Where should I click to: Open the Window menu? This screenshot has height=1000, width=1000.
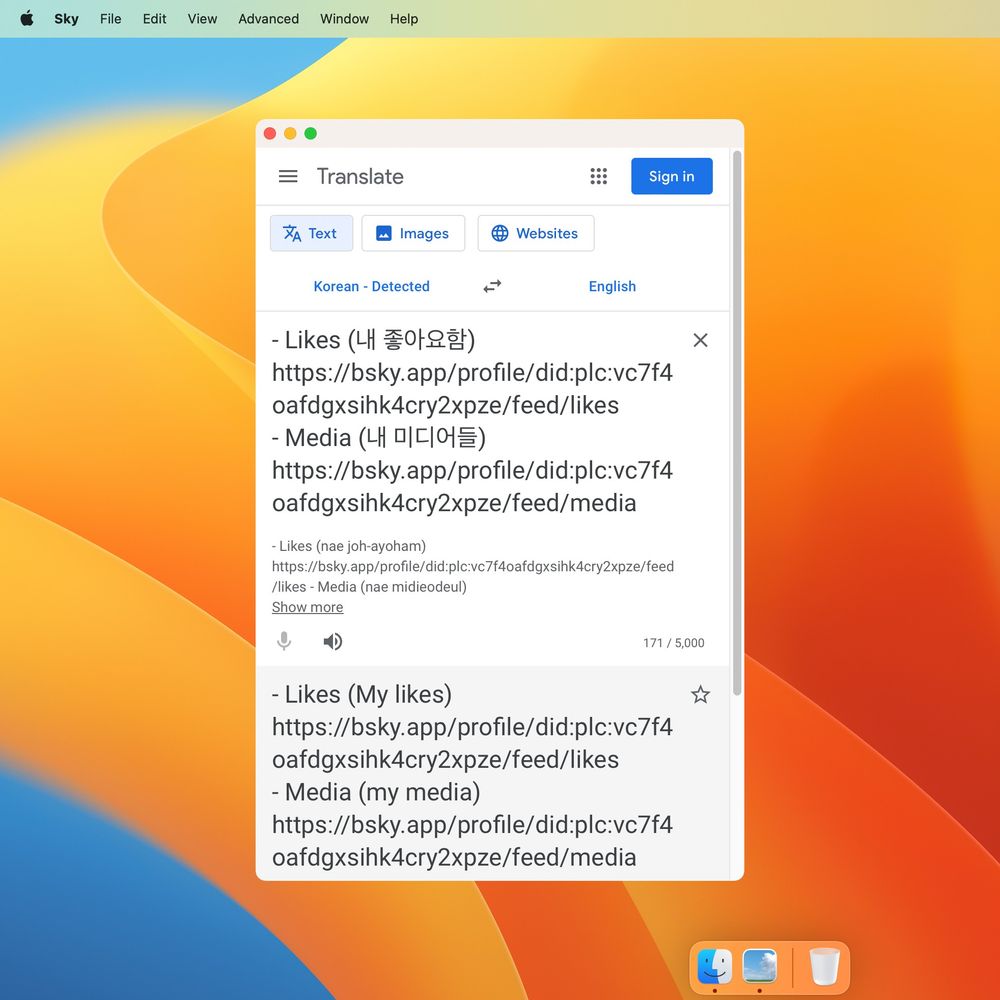[344, 18]
